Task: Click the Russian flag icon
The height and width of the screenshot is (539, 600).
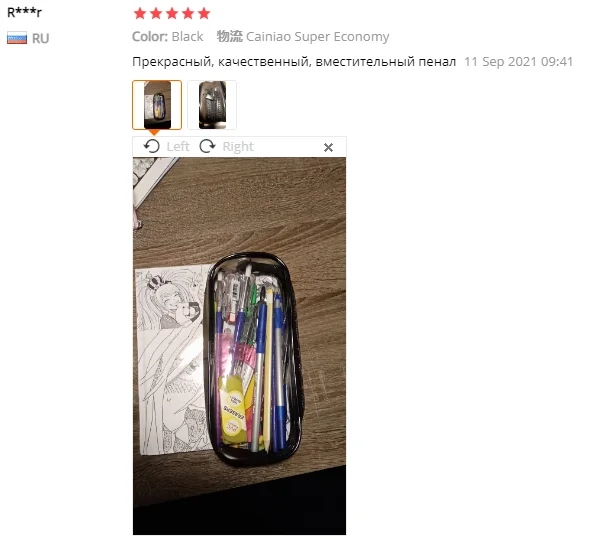Action: (x=17, y=38)
